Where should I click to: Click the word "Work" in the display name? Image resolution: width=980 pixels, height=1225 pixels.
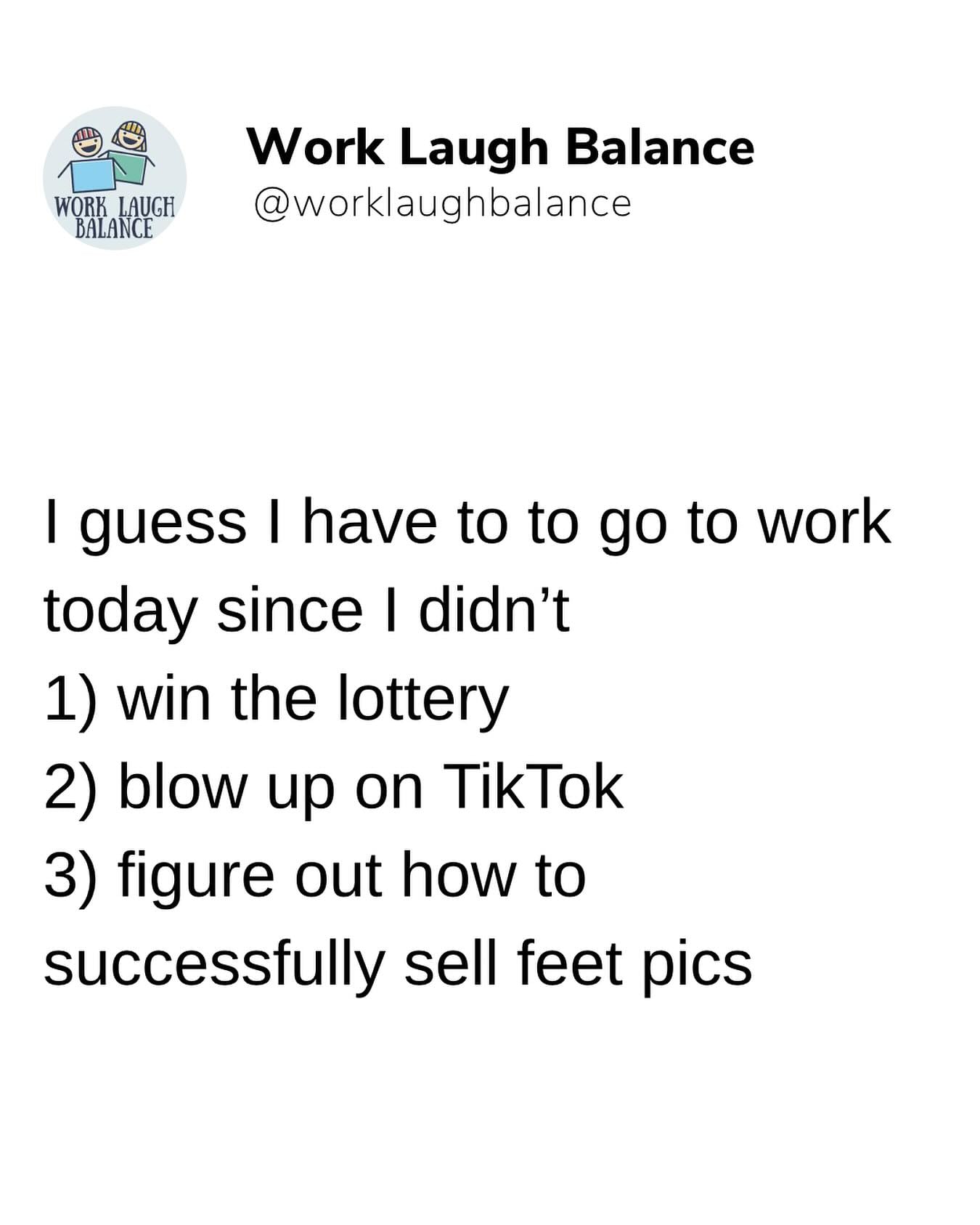[316, 147]
